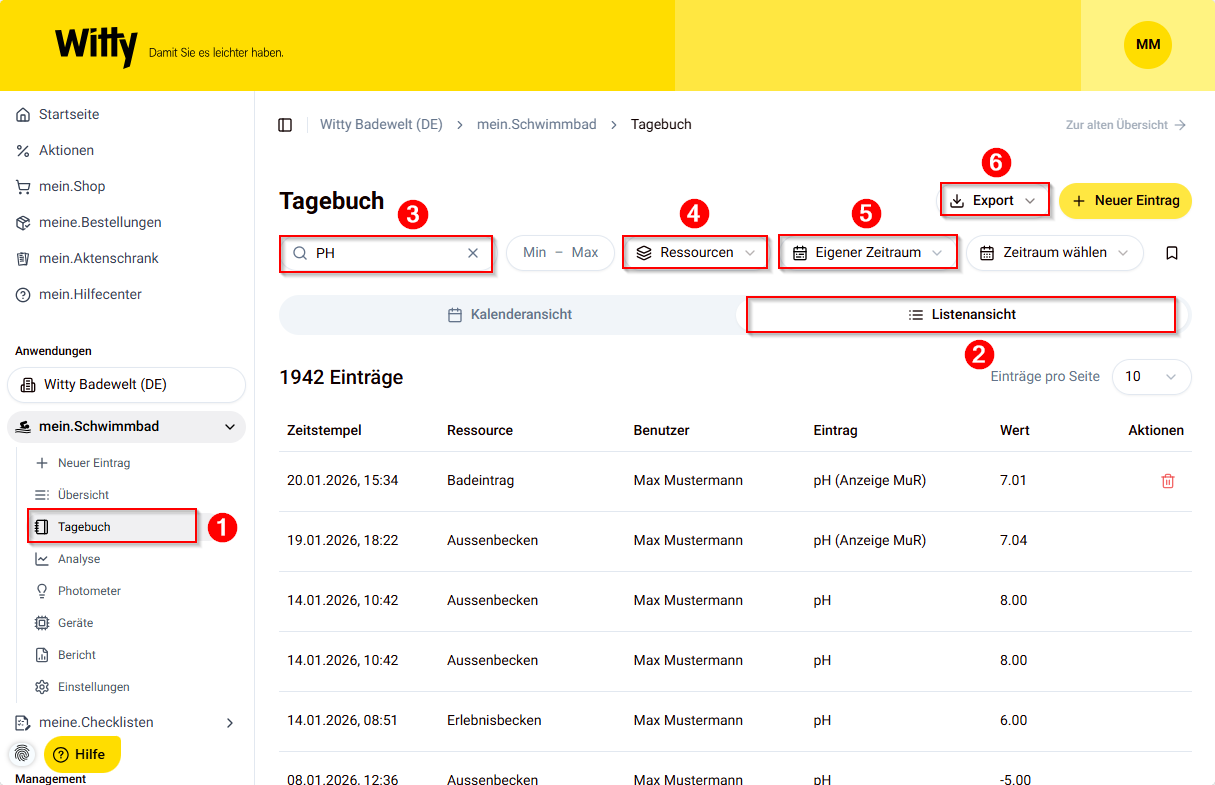Go to mein.Shop
Screen dimensions: 1215x785
[60, 187]
